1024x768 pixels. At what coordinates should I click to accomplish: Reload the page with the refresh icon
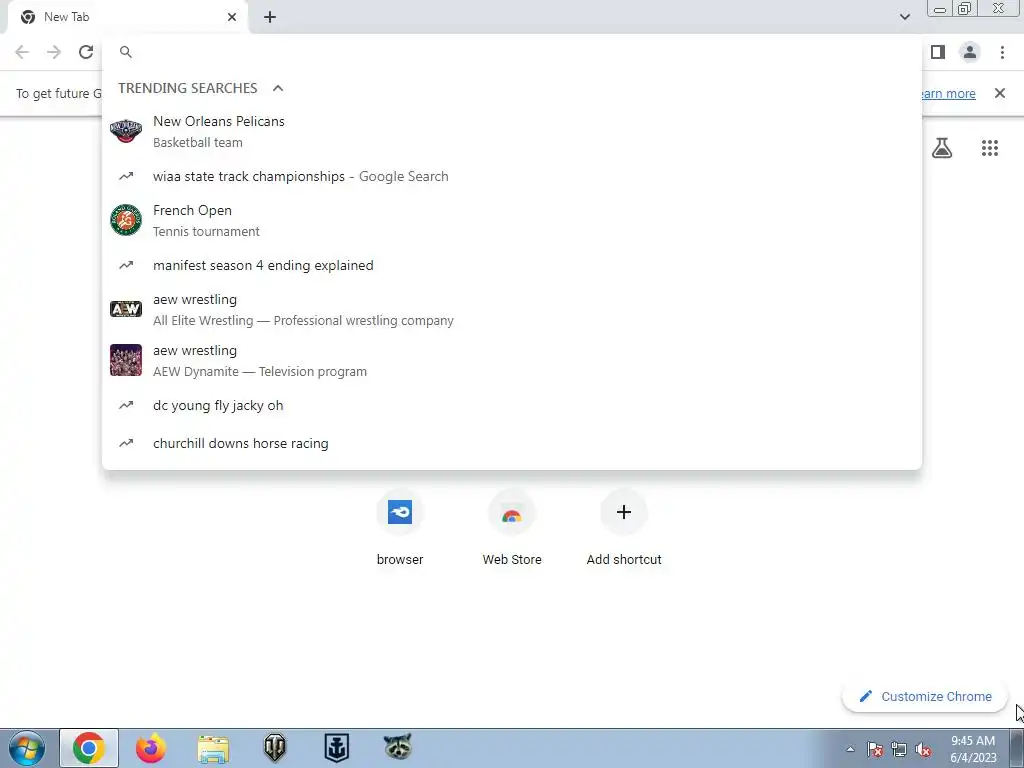(x=86, y=52)
